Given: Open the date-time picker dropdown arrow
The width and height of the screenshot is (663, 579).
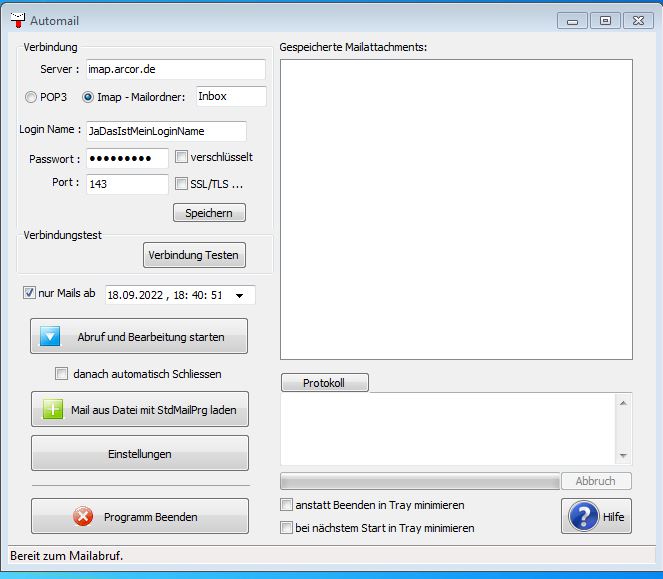Looking at the screenshot, I should point(245,295).
